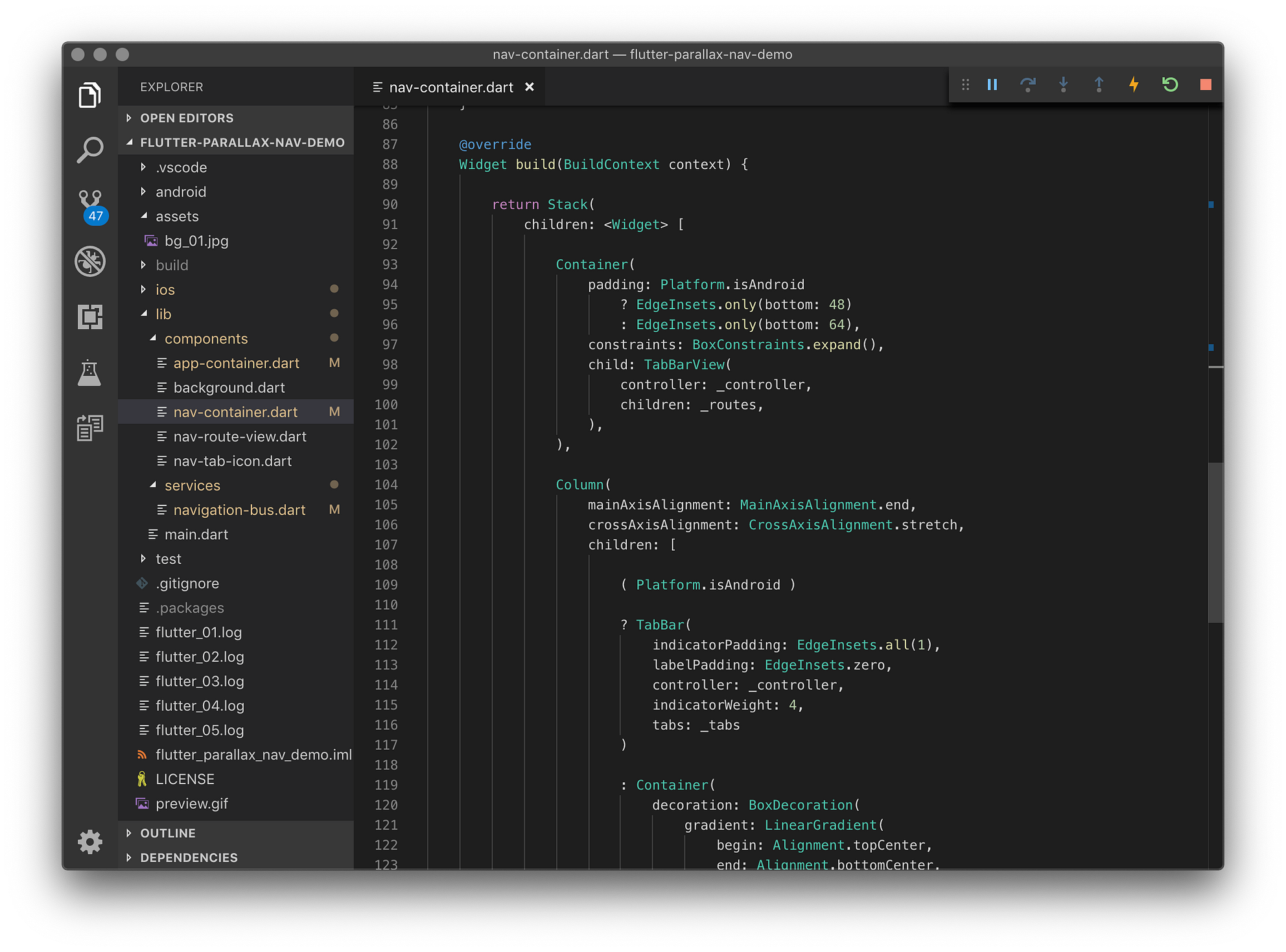Step into the next function call
Image resolution: width=1286 pixels, height=952 pixels.
(1064, 84)
